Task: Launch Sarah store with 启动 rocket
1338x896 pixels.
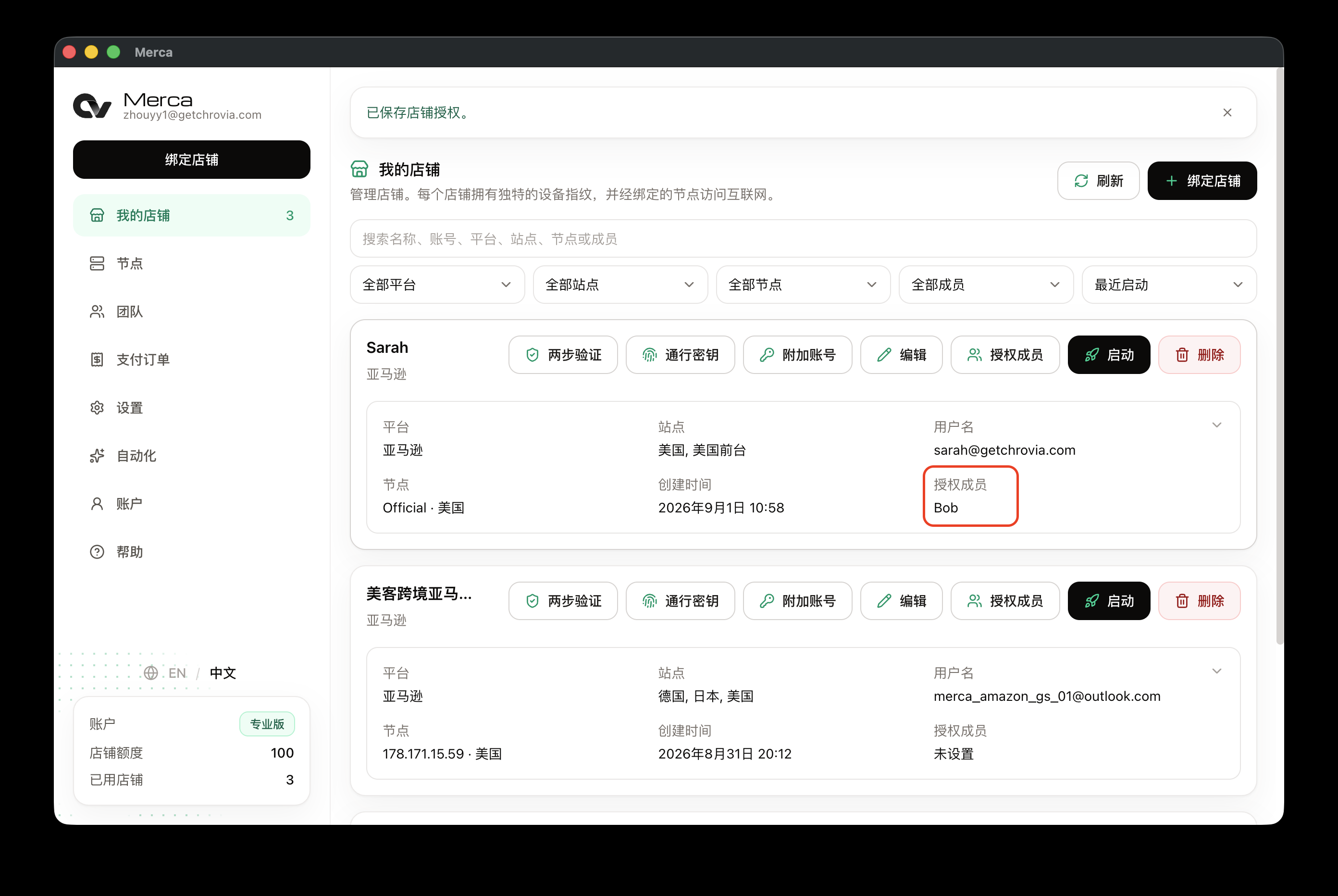Action: pyautogui.click(x=1108, y=355)
